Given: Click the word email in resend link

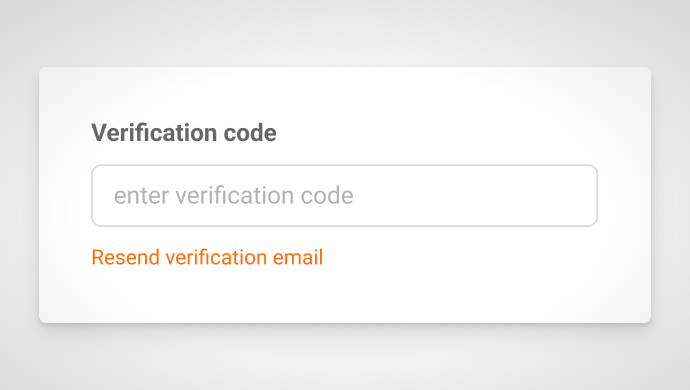Looking at the screenshot, I should tap(298, 257).
